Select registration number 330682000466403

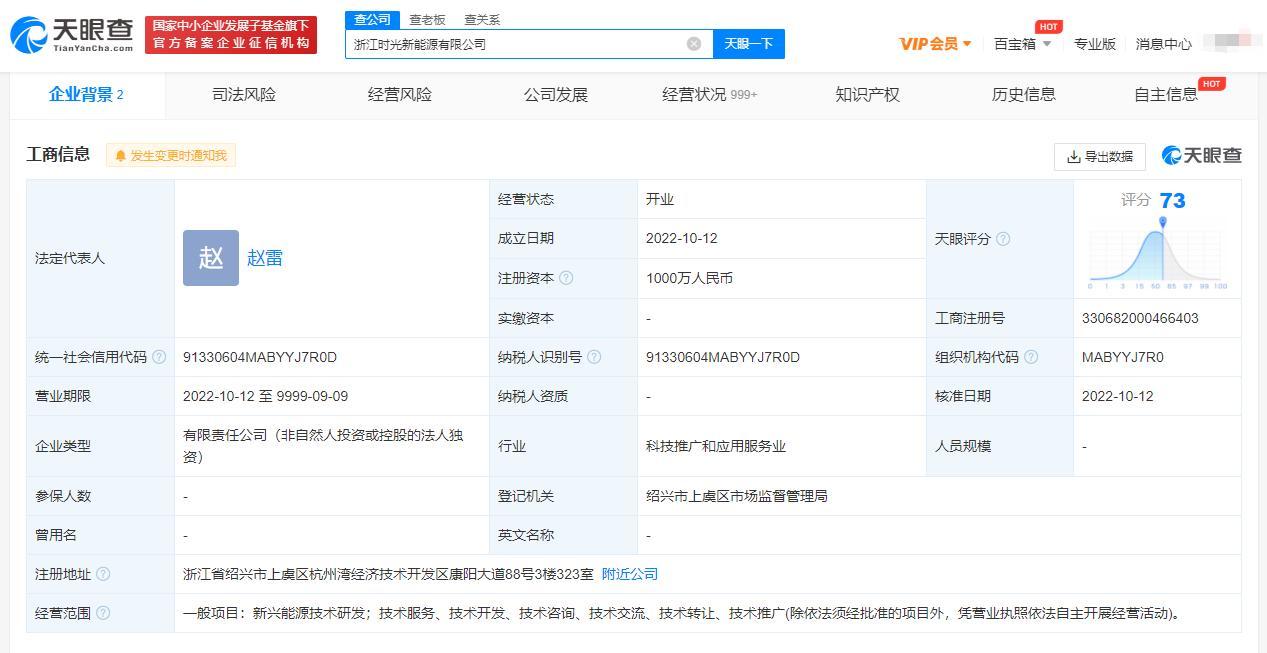[1140, 318]
